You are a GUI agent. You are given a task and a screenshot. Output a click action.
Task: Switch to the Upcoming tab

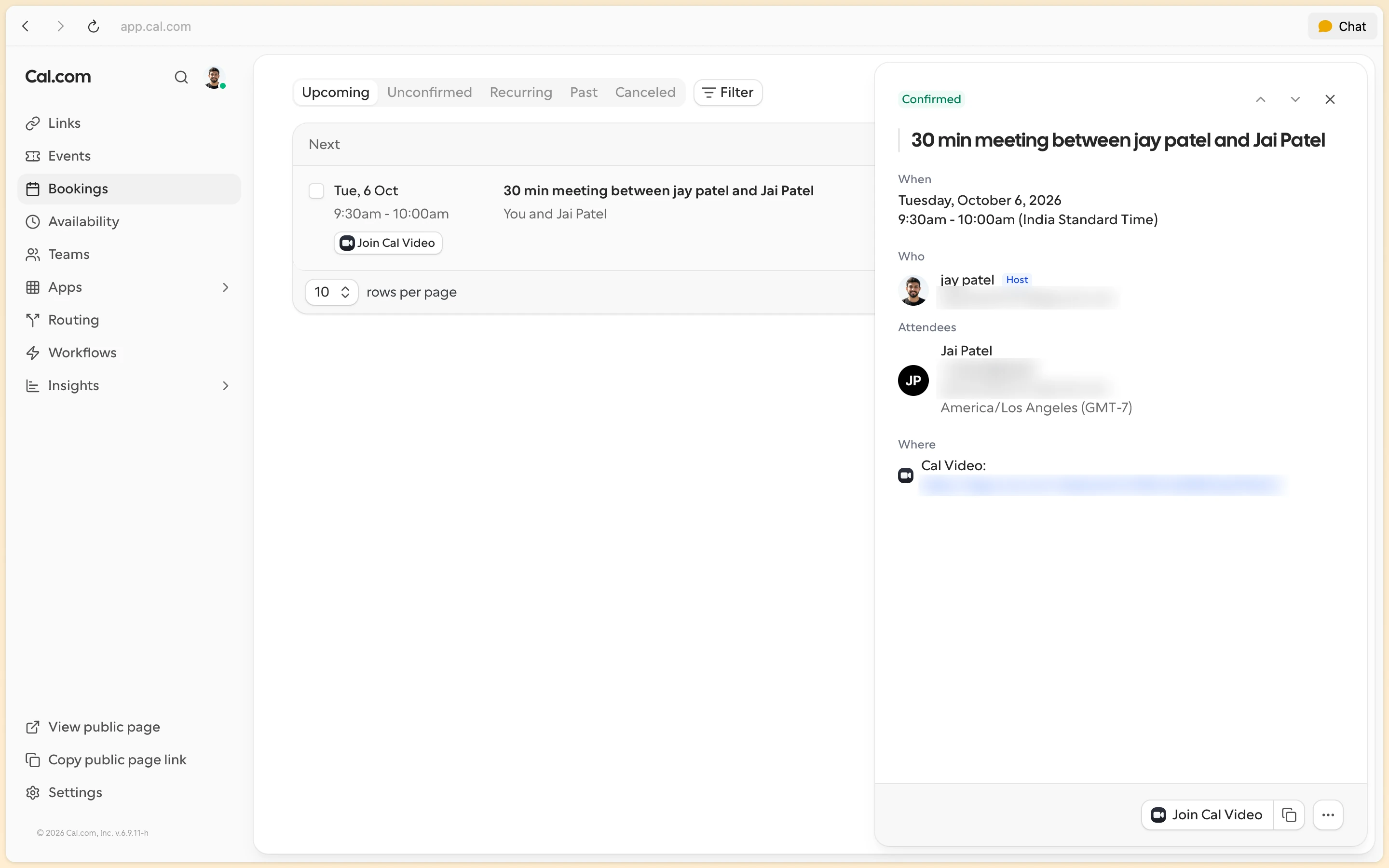(x=335, y=93)
